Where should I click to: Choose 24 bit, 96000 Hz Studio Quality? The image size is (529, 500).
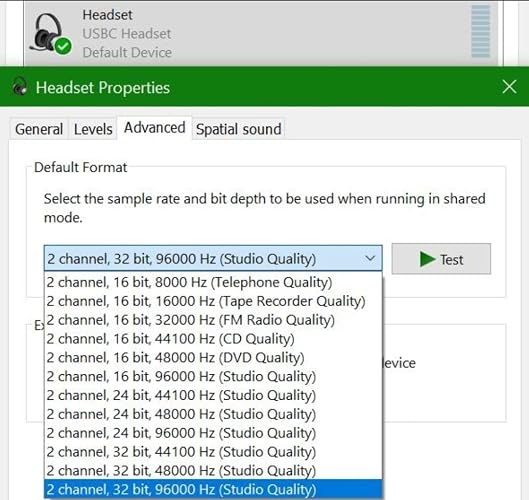click(x=213, y=433)
